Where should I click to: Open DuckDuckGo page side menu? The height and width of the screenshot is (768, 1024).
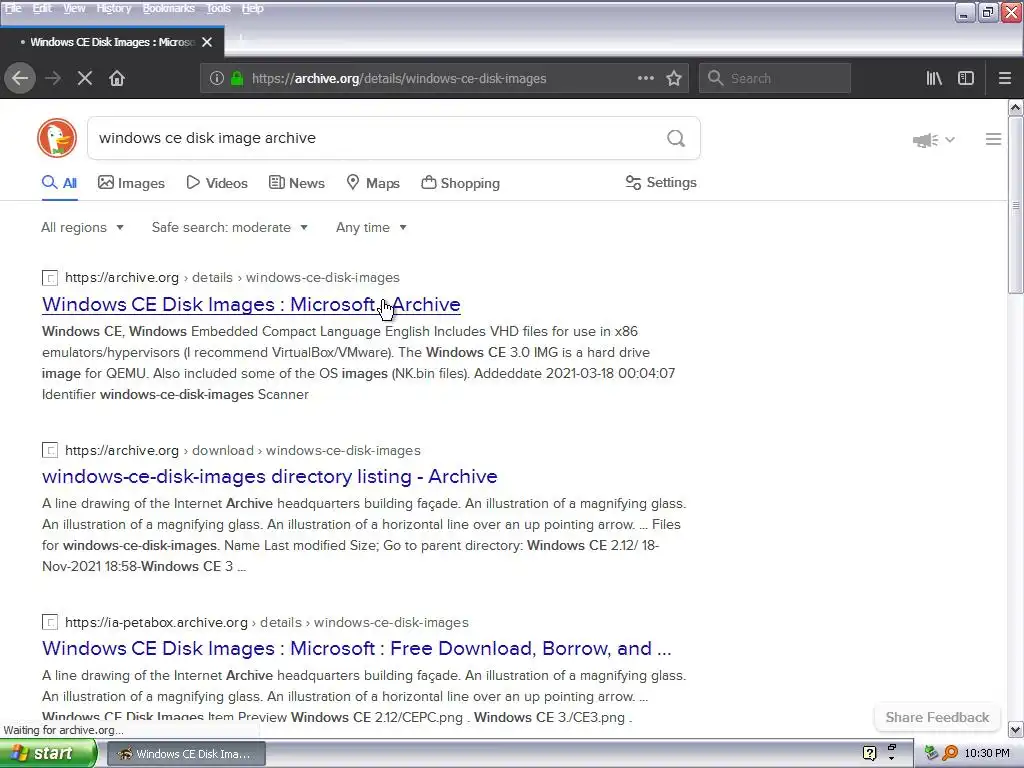pyautogui.click(x=993, y=139)
